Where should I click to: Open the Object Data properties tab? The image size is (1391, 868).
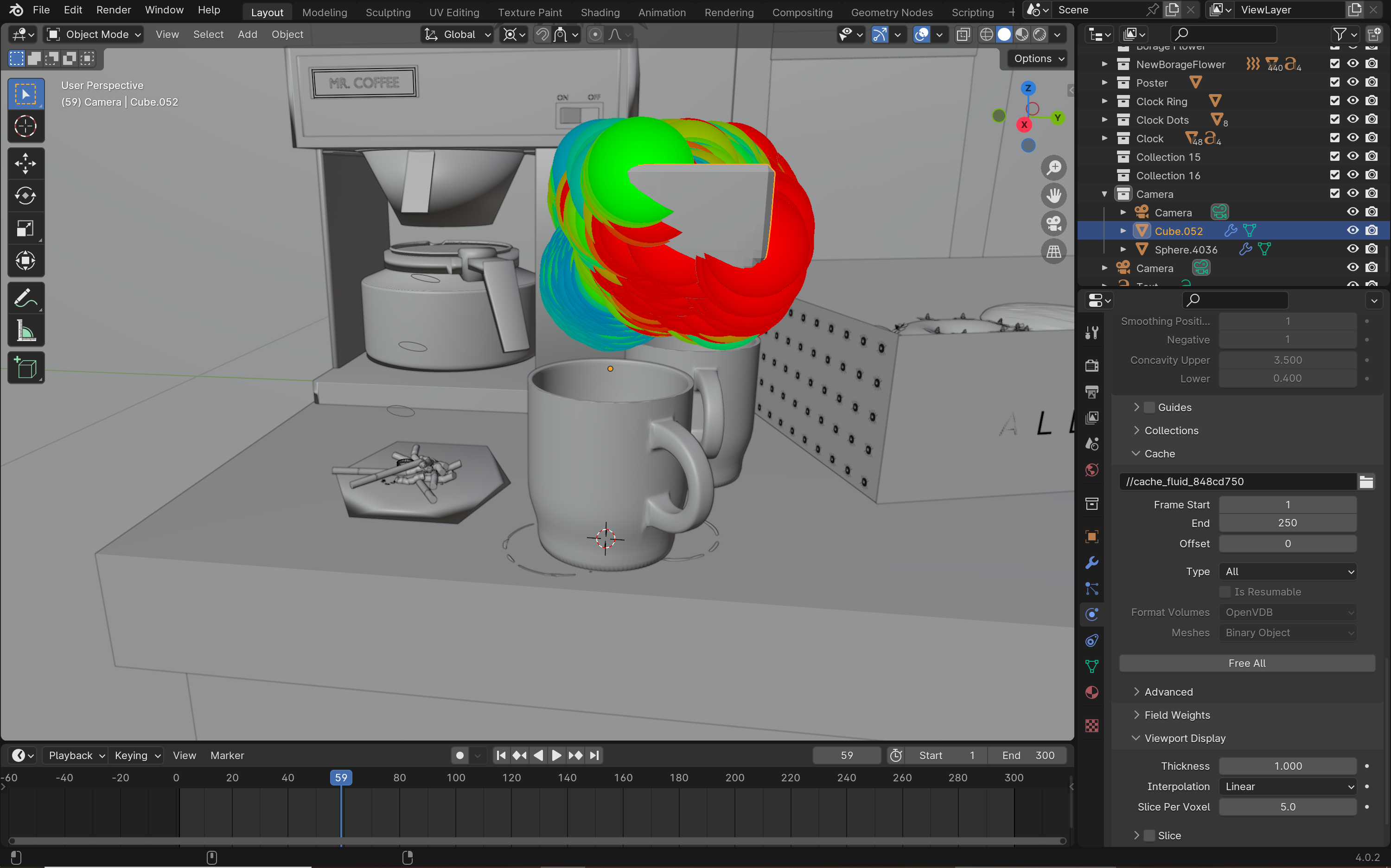click(1092, 666)
